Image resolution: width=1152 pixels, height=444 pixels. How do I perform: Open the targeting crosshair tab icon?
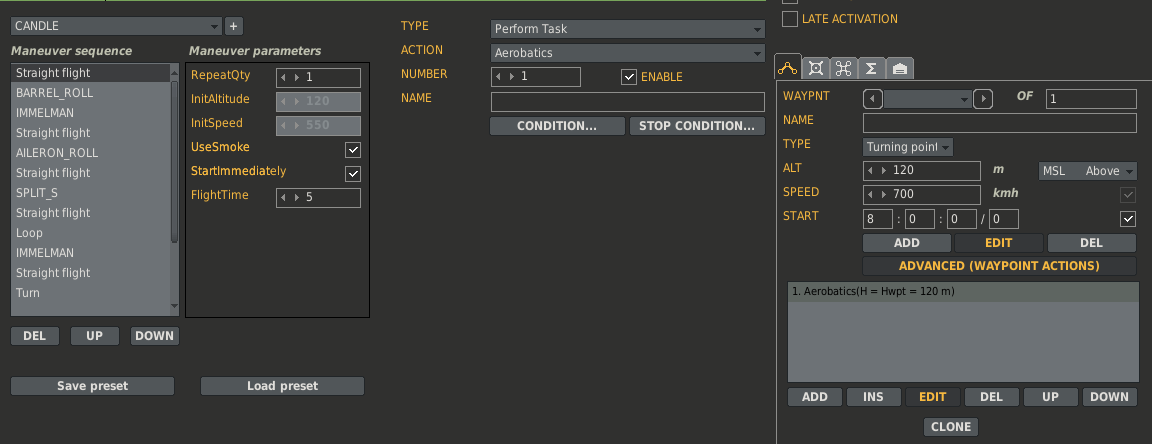click(816, 68)
